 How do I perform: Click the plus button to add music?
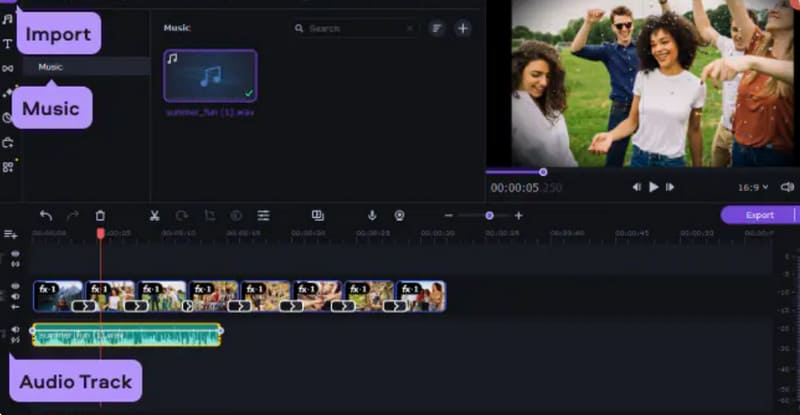click(462, 29)
